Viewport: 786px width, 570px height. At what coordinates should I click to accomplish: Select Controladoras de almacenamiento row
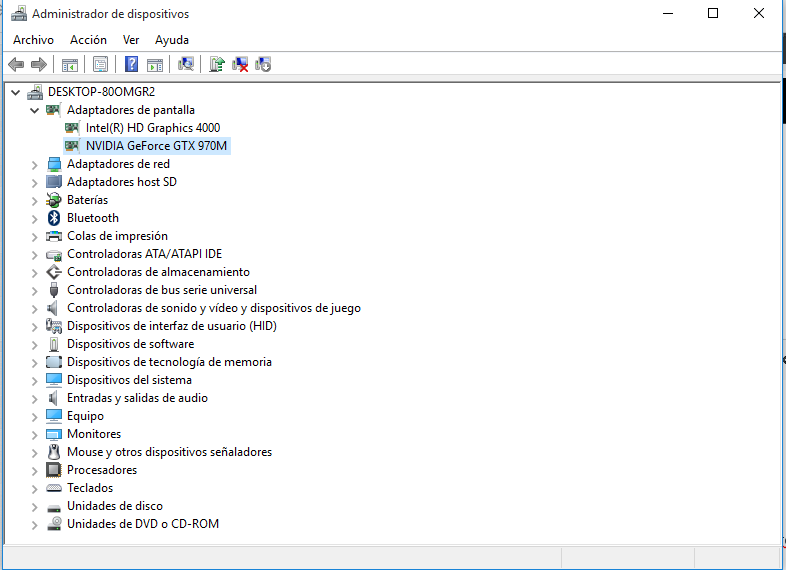158,272
